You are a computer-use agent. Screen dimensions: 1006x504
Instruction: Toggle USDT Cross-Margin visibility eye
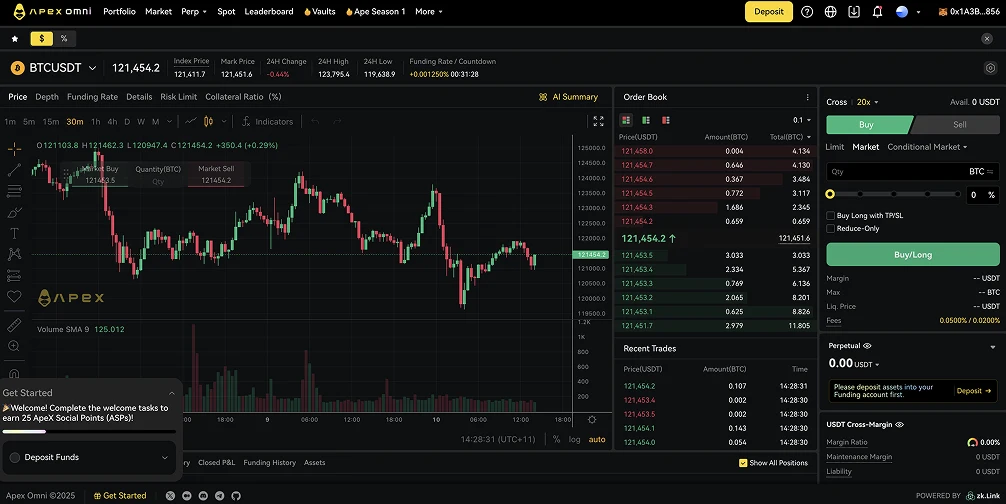click(899, 424)
